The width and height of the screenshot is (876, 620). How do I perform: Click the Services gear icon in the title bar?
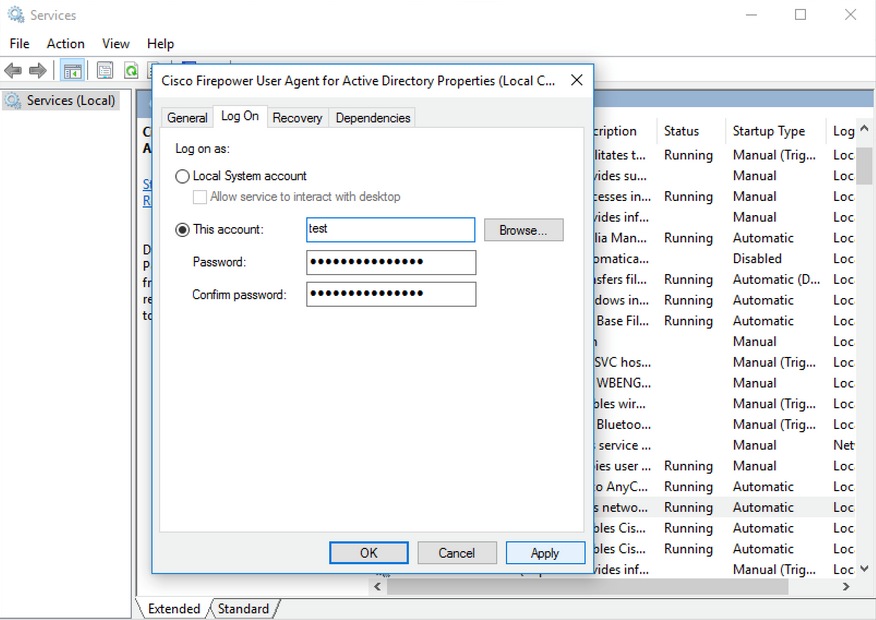(14, 14)
